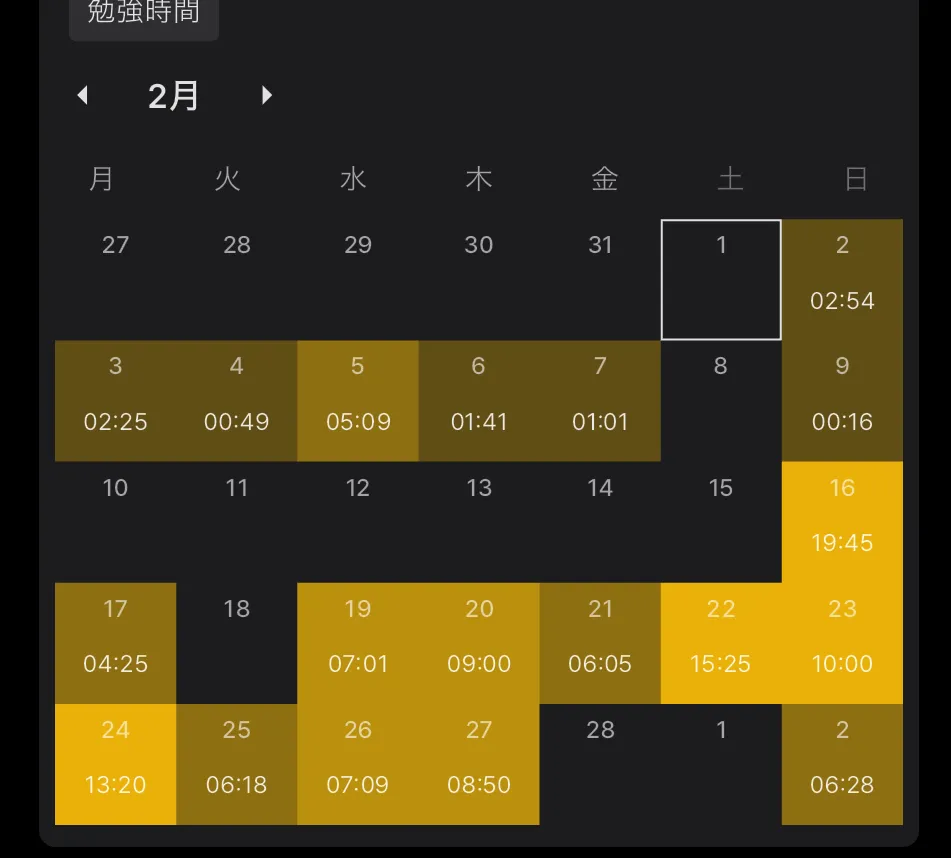Open February 5 with 05:09 study time

click(x=358, y=401)
